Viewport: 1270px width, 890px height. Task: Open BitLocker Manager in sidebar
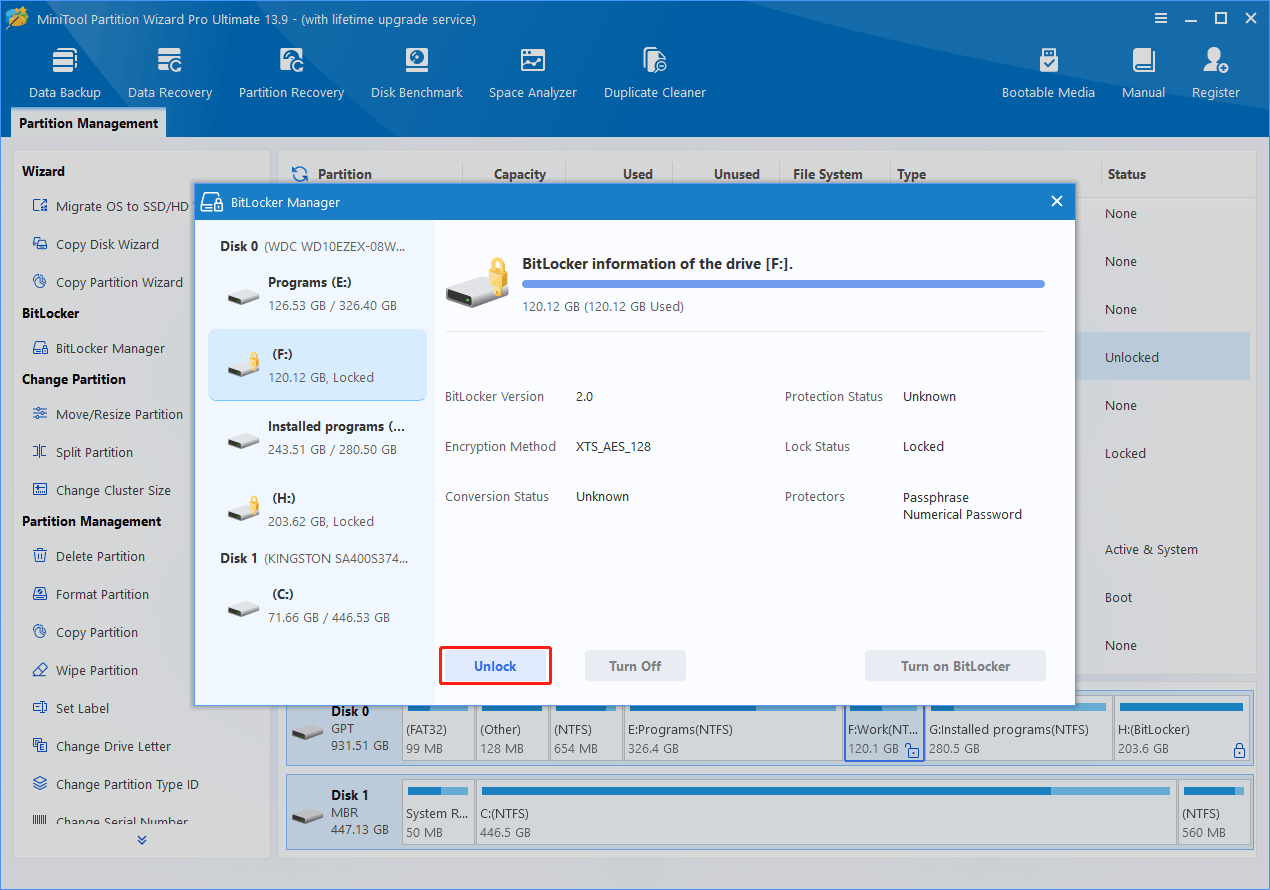point(98,348)
